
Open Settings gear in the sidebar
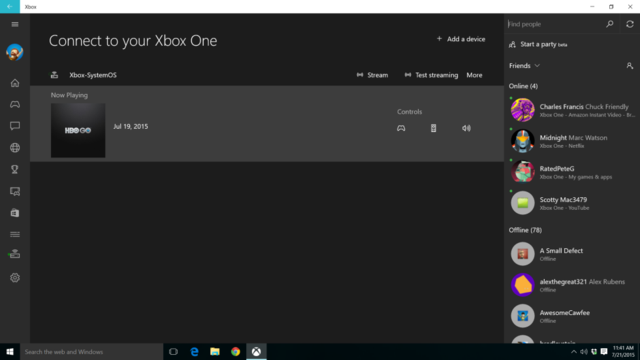pyautogui.click(x=15, y=278)
